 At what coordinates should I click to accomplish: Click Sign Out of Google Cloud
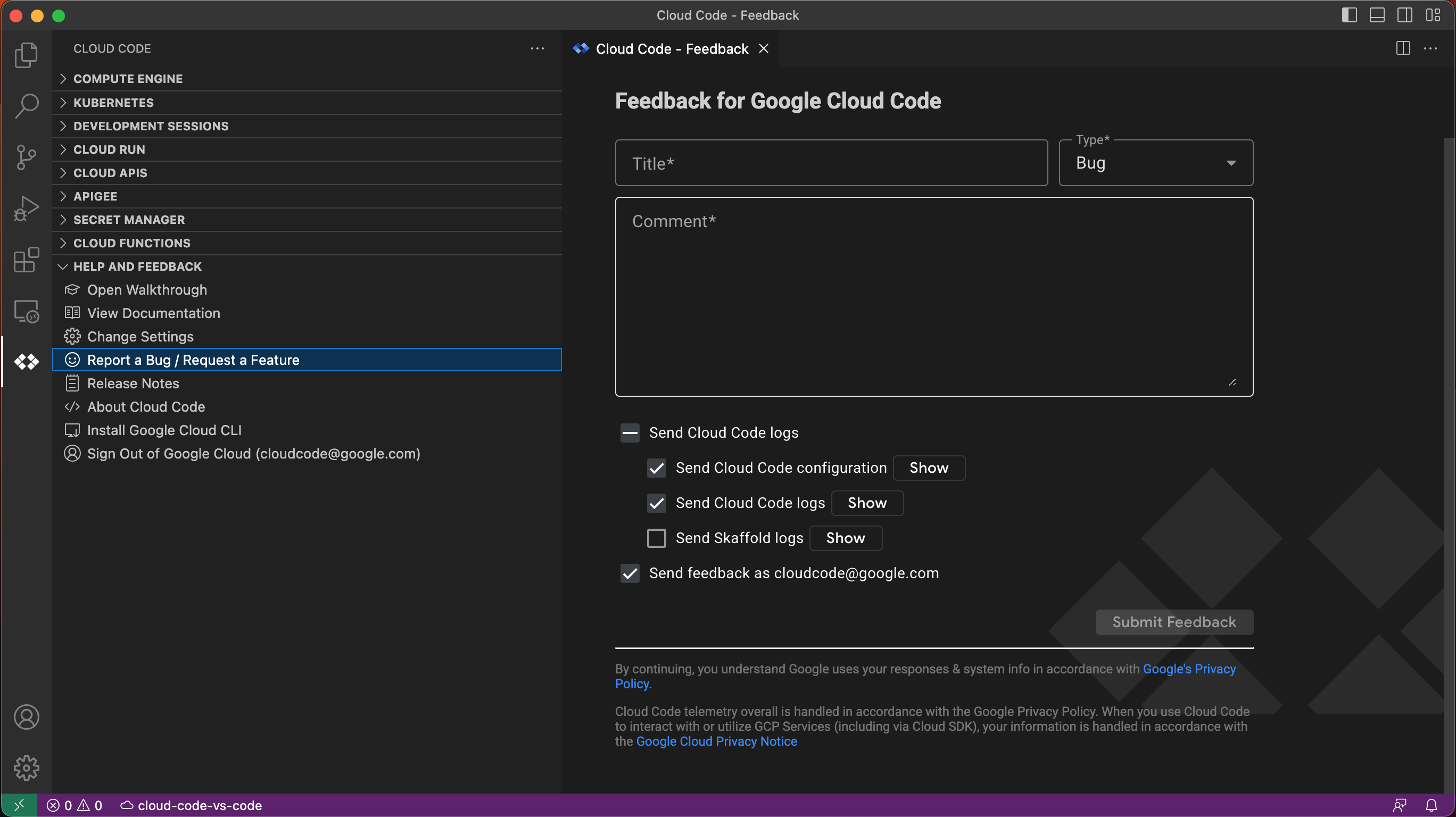pyautogui.click(x=307, y=454)
